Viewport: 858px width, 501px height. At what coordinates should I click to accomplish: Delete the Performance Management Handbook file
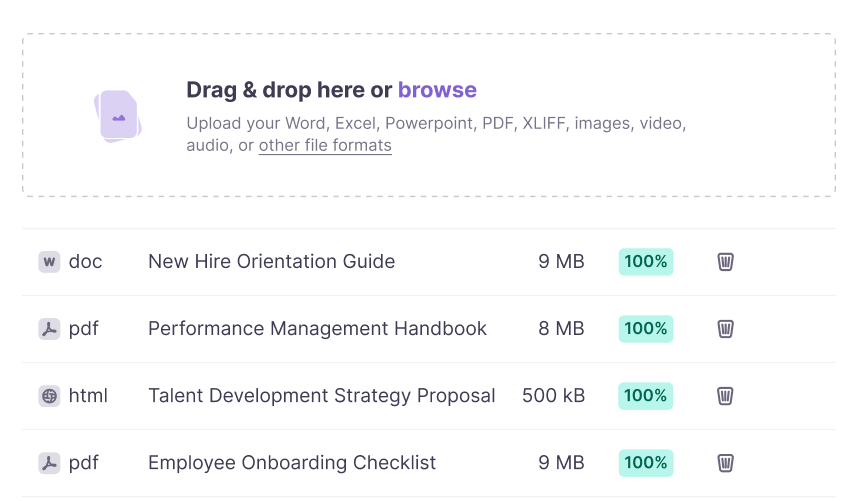726,329
